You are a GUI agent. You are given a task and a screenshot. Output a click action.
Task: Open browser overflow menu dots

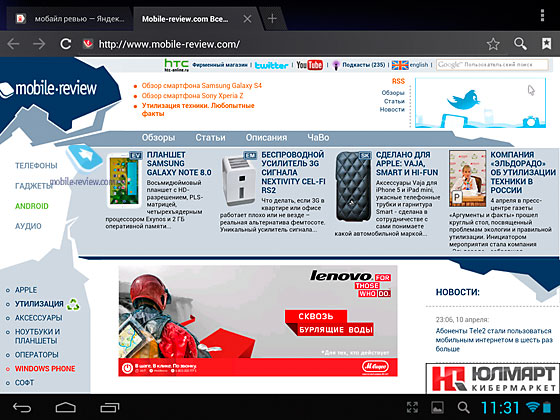pyautogui.click(x=542, y=15)
